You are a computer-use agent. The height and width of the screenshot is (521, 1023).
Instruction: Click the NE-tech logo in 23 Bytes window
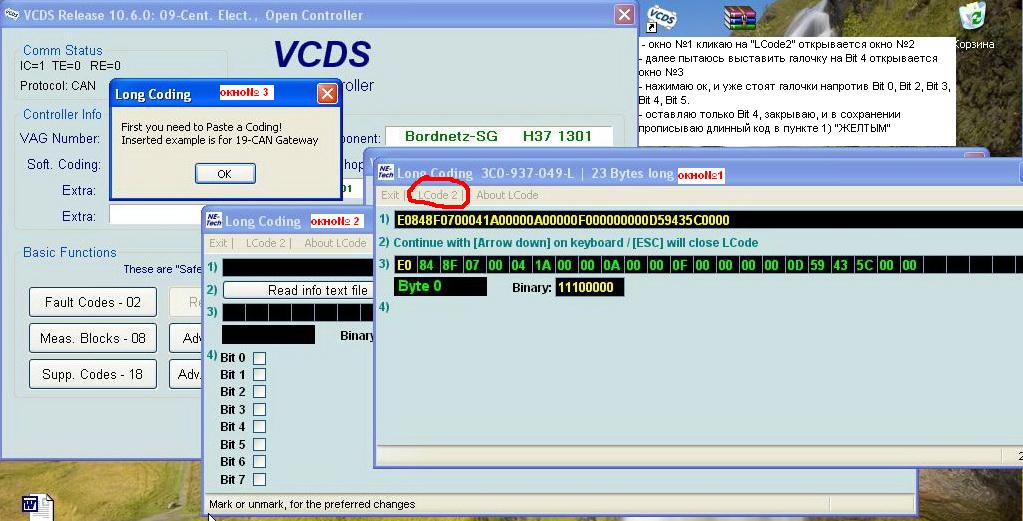tap(384, 173)
